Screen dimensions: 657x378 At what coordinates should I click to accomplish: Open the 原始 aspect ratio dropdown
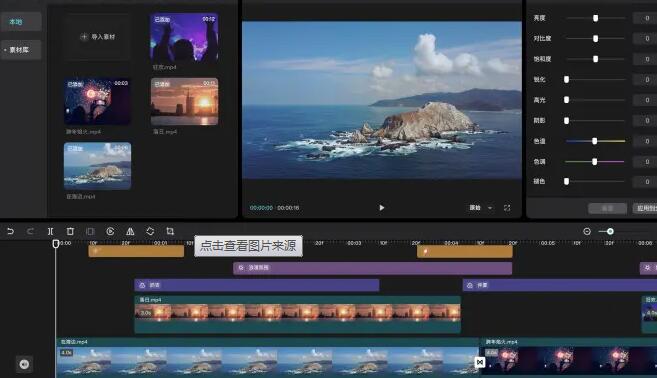480,208
